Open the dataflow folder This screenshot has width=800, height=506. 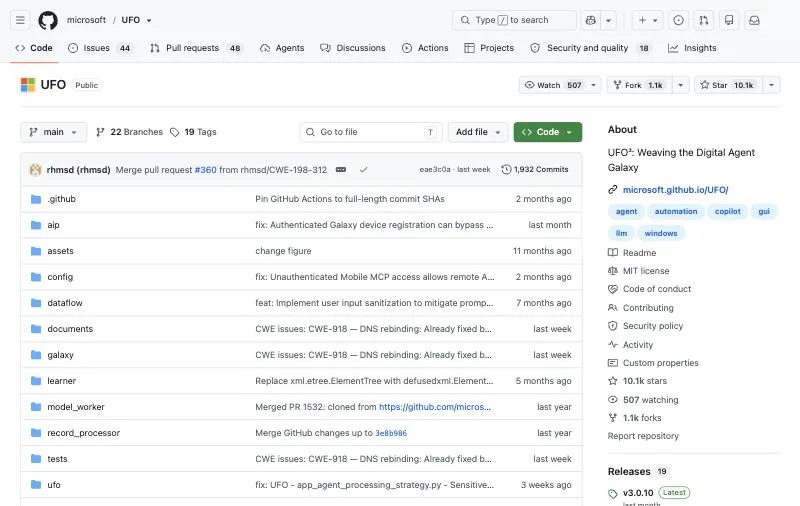pos(65,303)
